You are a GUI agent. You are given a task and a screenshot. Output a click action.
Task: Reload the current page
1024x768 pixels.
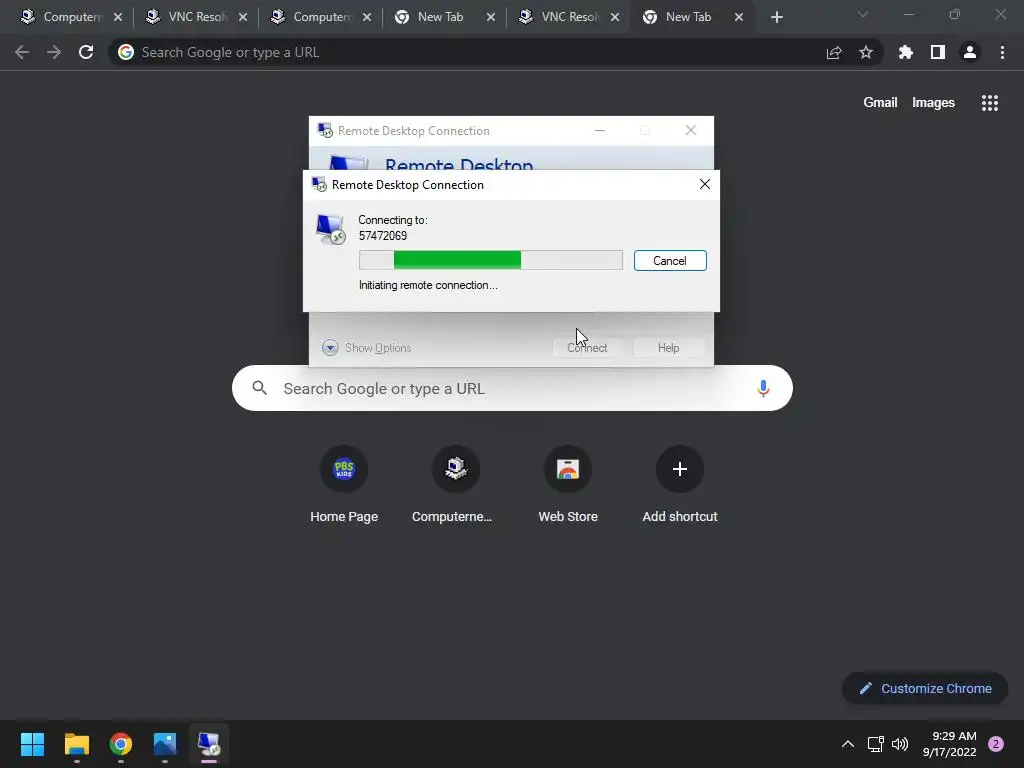pos(86,52)
